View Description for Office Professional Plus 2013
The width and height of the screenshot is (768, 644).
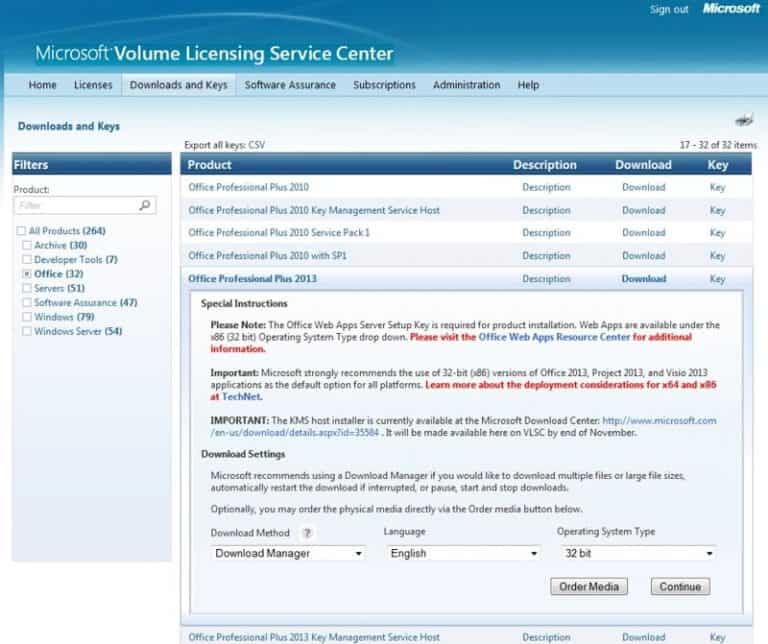pos(546,279)
